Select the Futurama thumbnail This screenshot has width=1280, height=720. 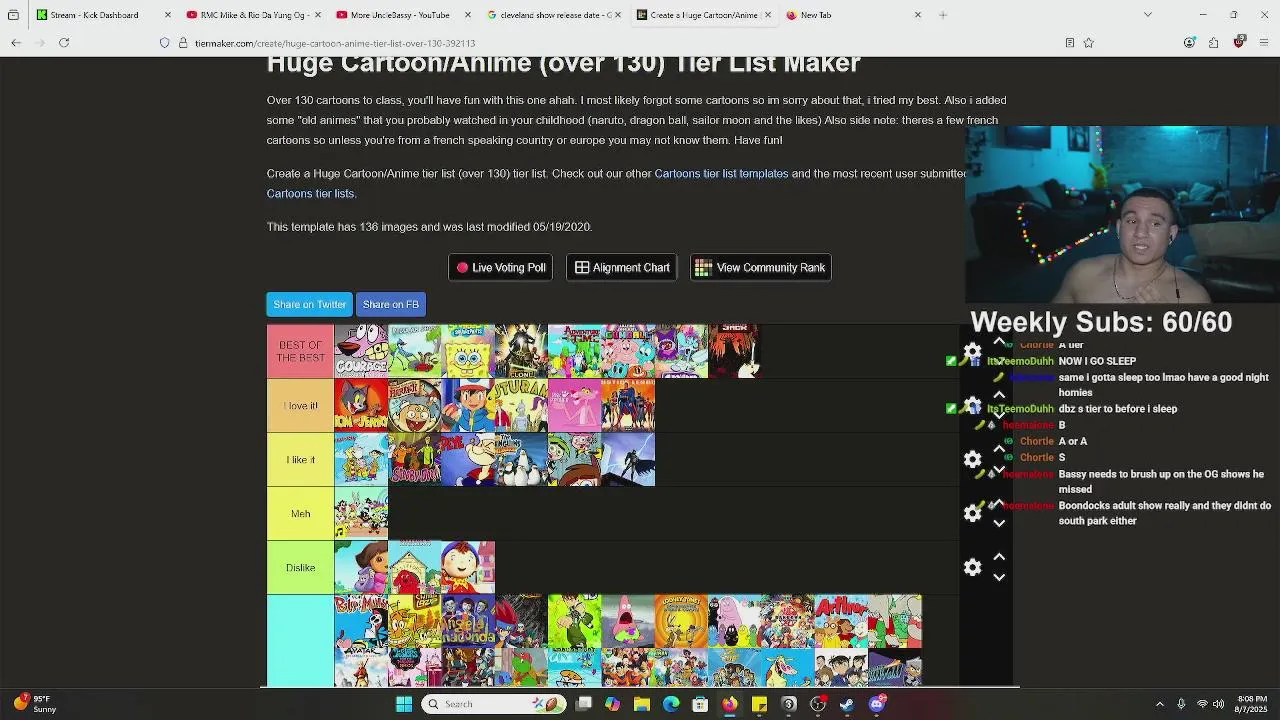click(x=521, y=405)
